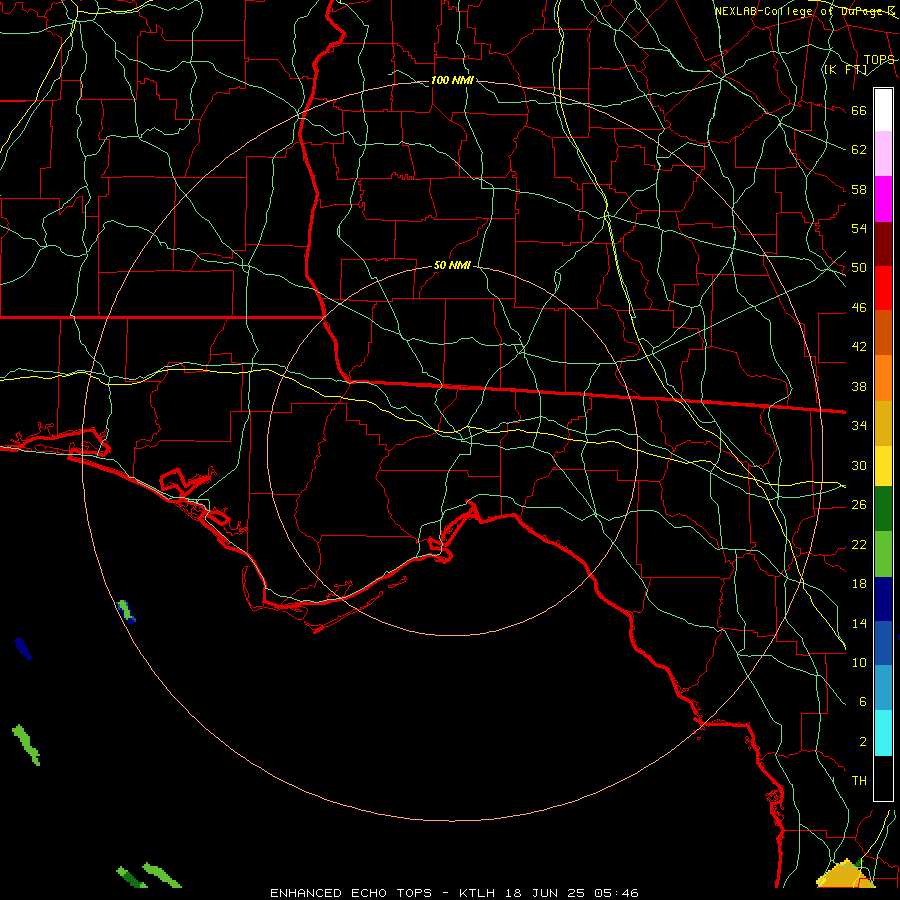Screen dimensions: 900x900
Task: Click the legend value '50'
Action: pyautogui.click(x=859, y=267)
